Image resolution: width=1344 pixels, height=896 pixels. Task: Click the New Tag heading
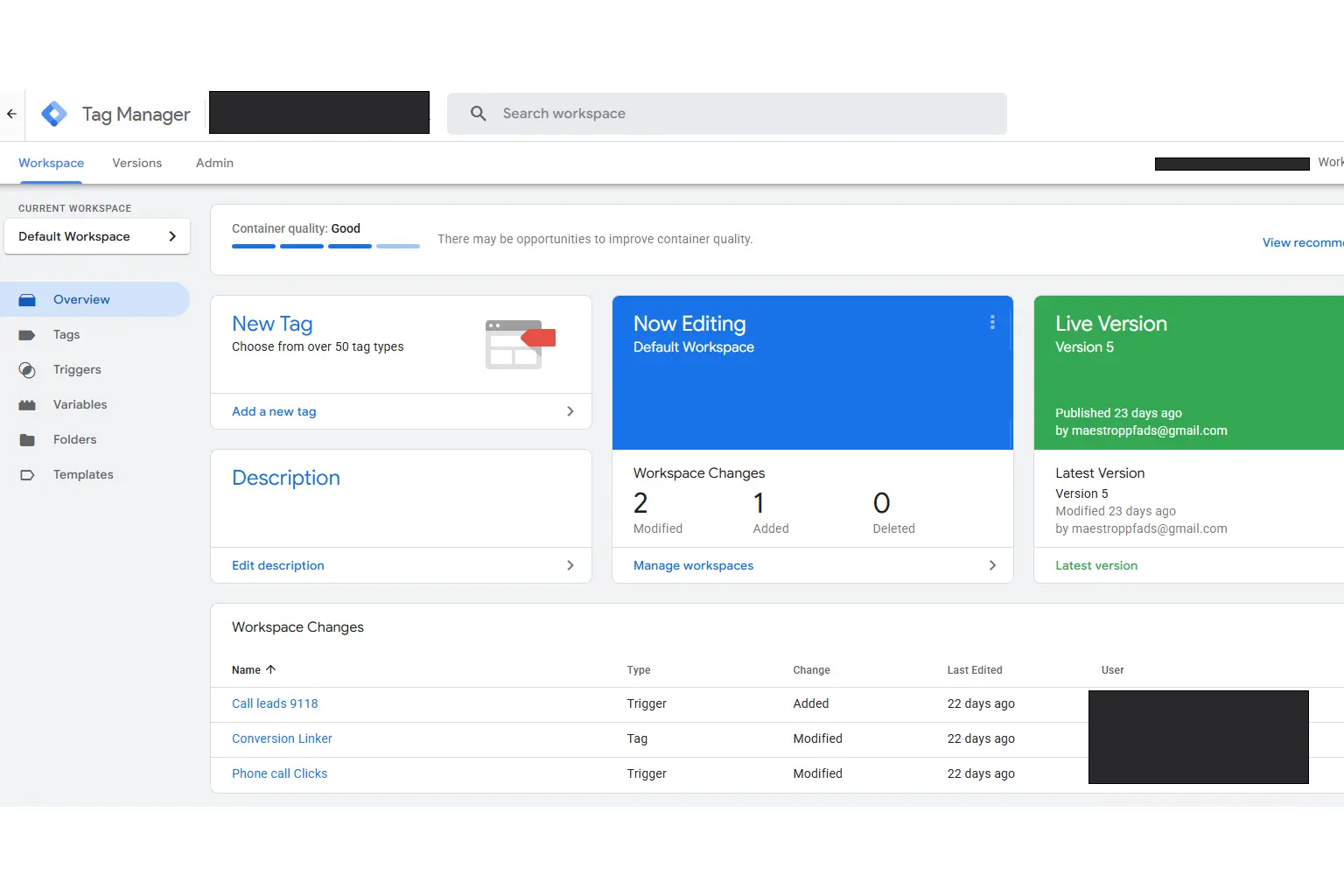pos(272,324)
